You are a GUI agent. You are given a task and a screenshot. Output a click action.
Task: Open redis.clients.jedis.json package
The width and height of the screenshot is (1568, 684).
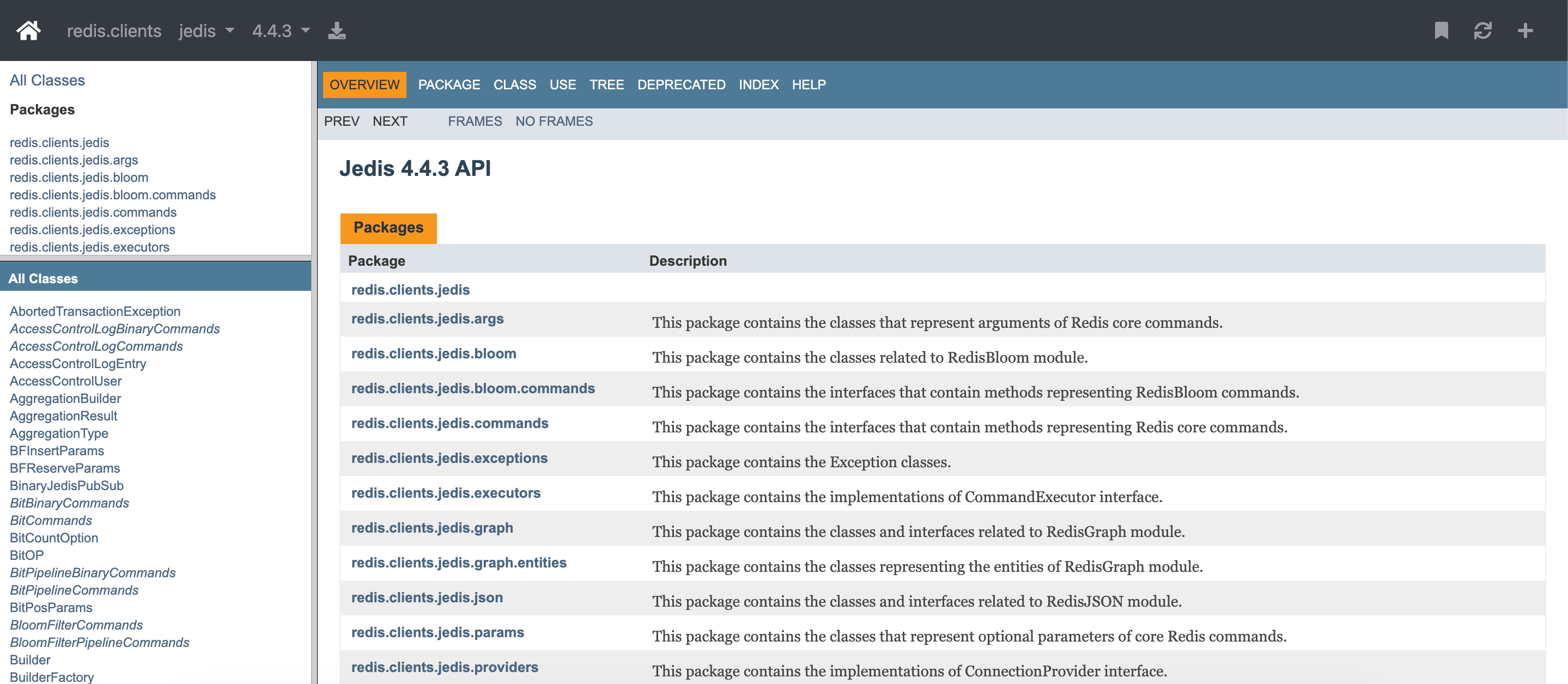click(x=427, y=597)
